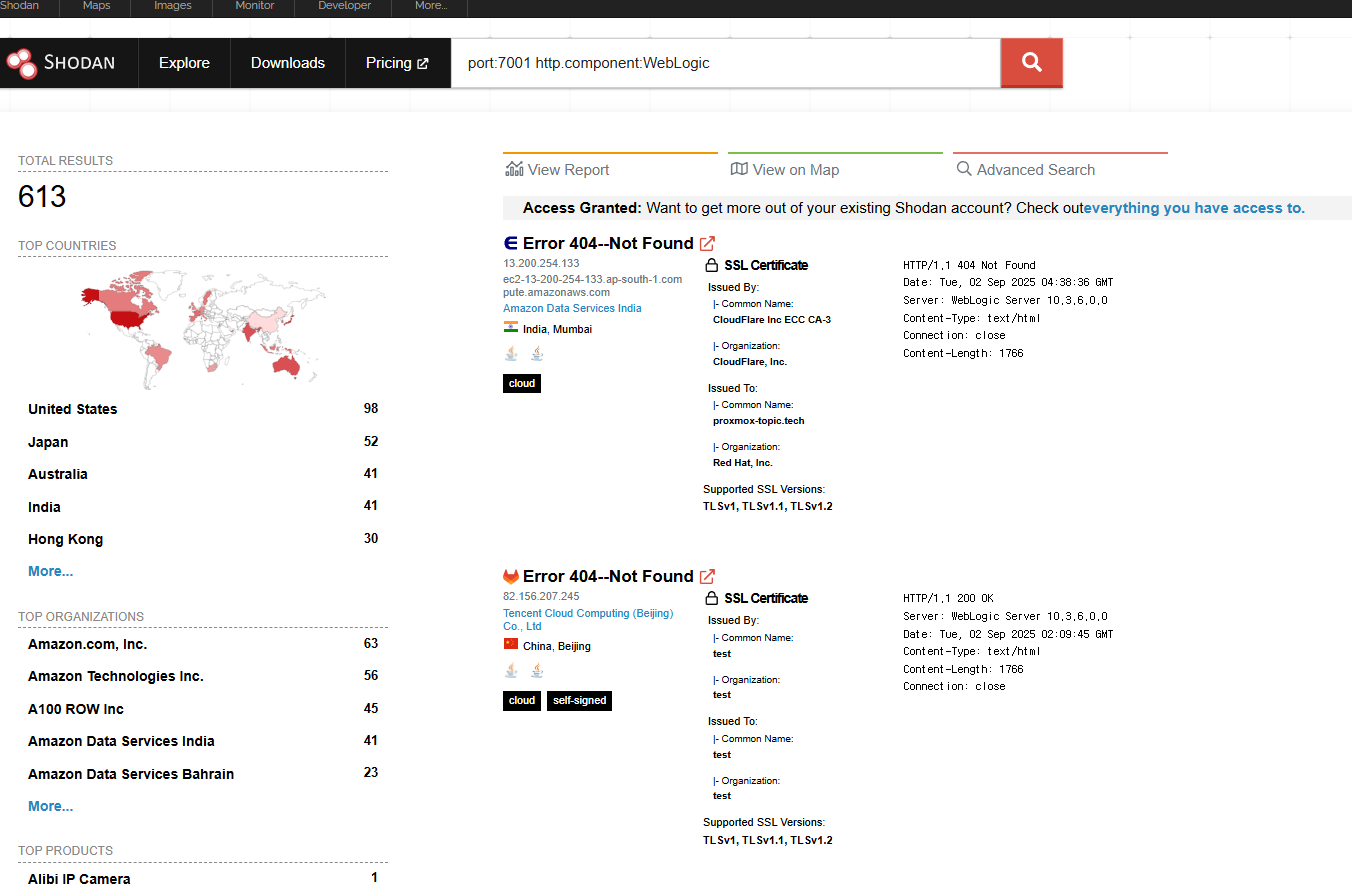Click the View Report chart icon
The image size is (1352, 896).
point(514,169)
